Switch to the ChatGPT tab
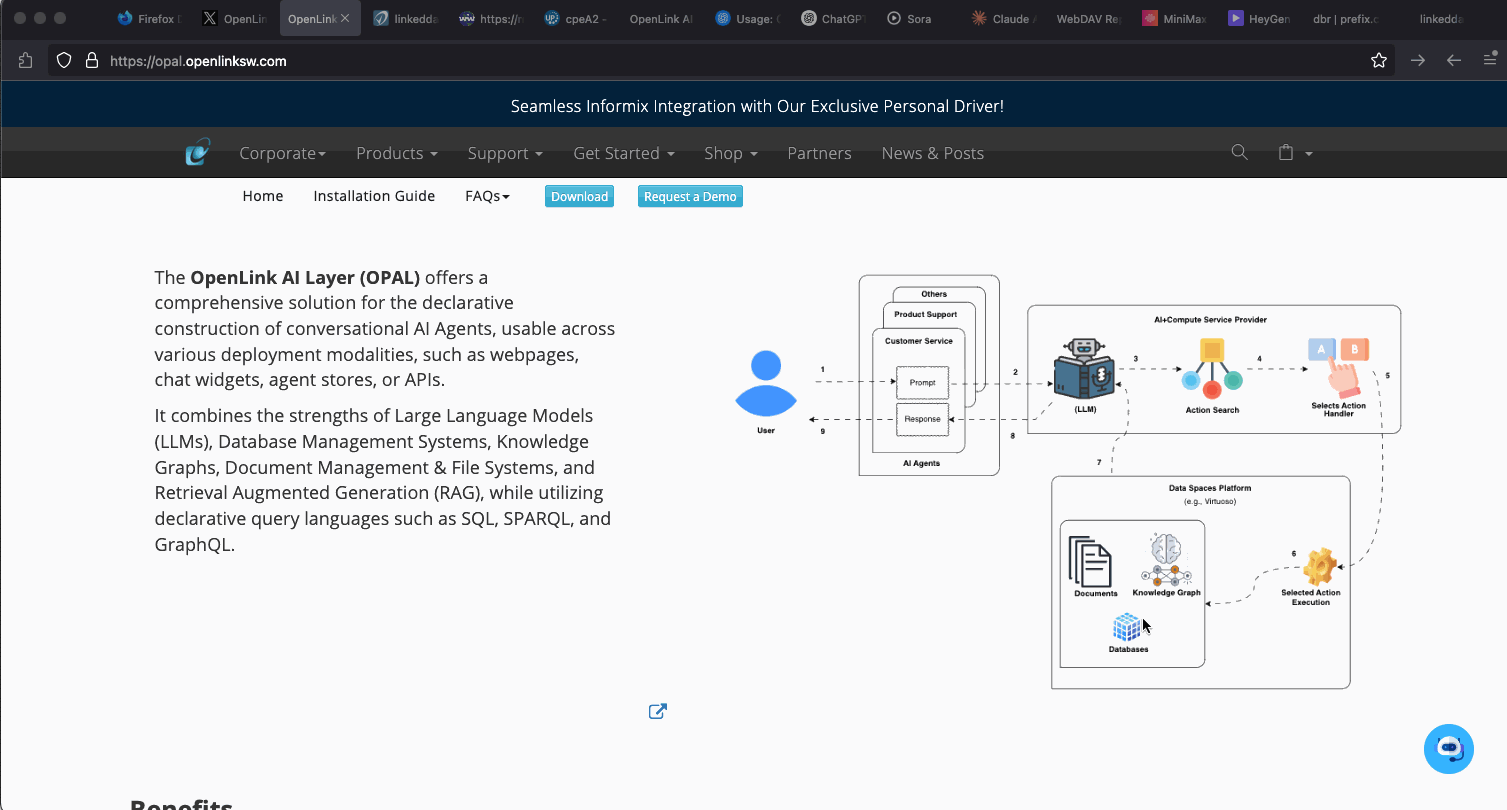The image size is (1507, 810). [834, 18]
